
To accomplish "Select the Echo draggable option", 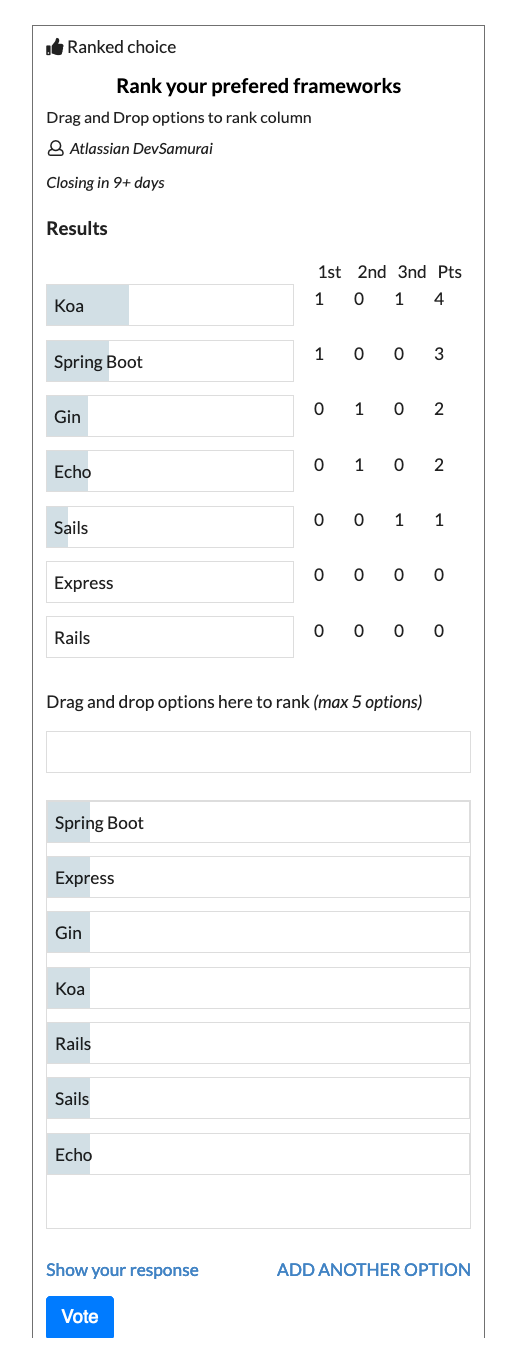I will [x=258, y=1154].
